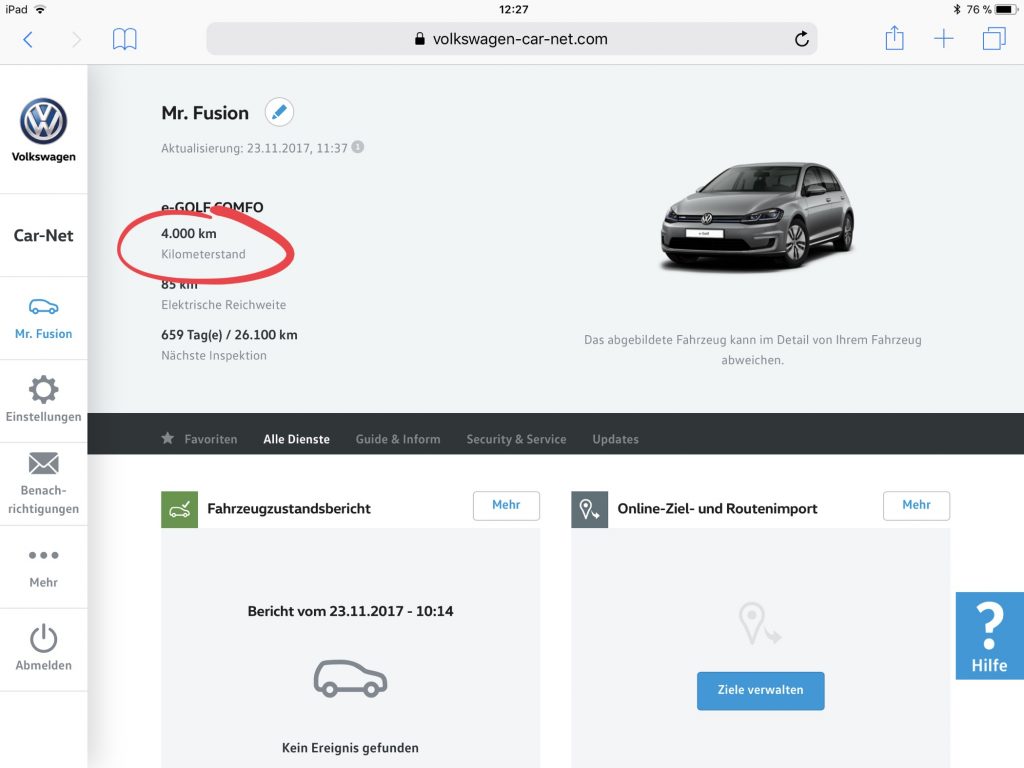Tap the Safari share icon
This screenshot has height=768, width=1024.
click(x=894, y=39)
